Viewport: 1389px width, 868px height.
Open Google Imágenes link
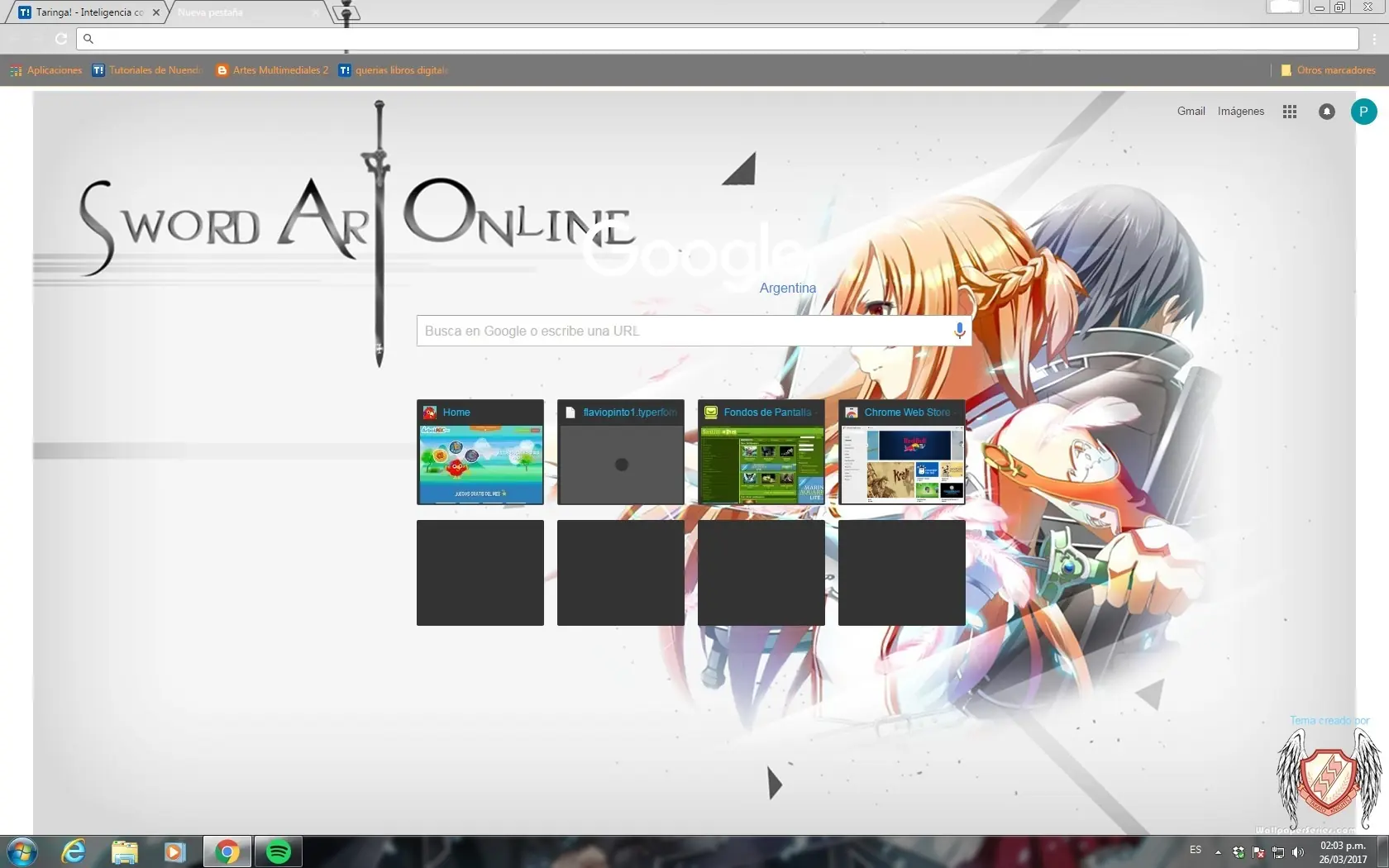1240,111
